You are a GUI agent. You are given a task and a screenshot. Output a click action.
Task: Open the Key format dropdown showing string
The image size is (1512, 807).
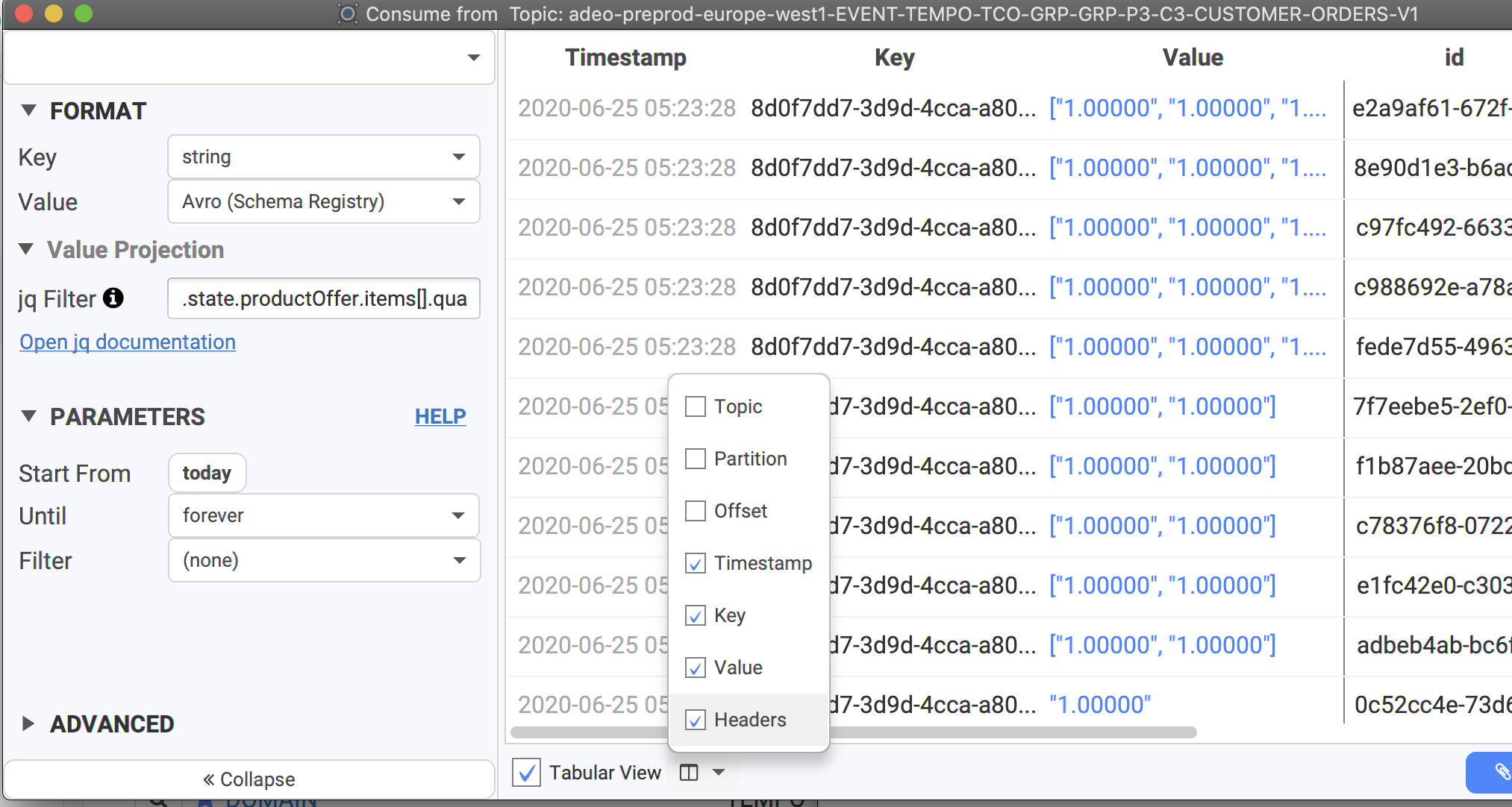pyautogui.click(x=323, y=157)
